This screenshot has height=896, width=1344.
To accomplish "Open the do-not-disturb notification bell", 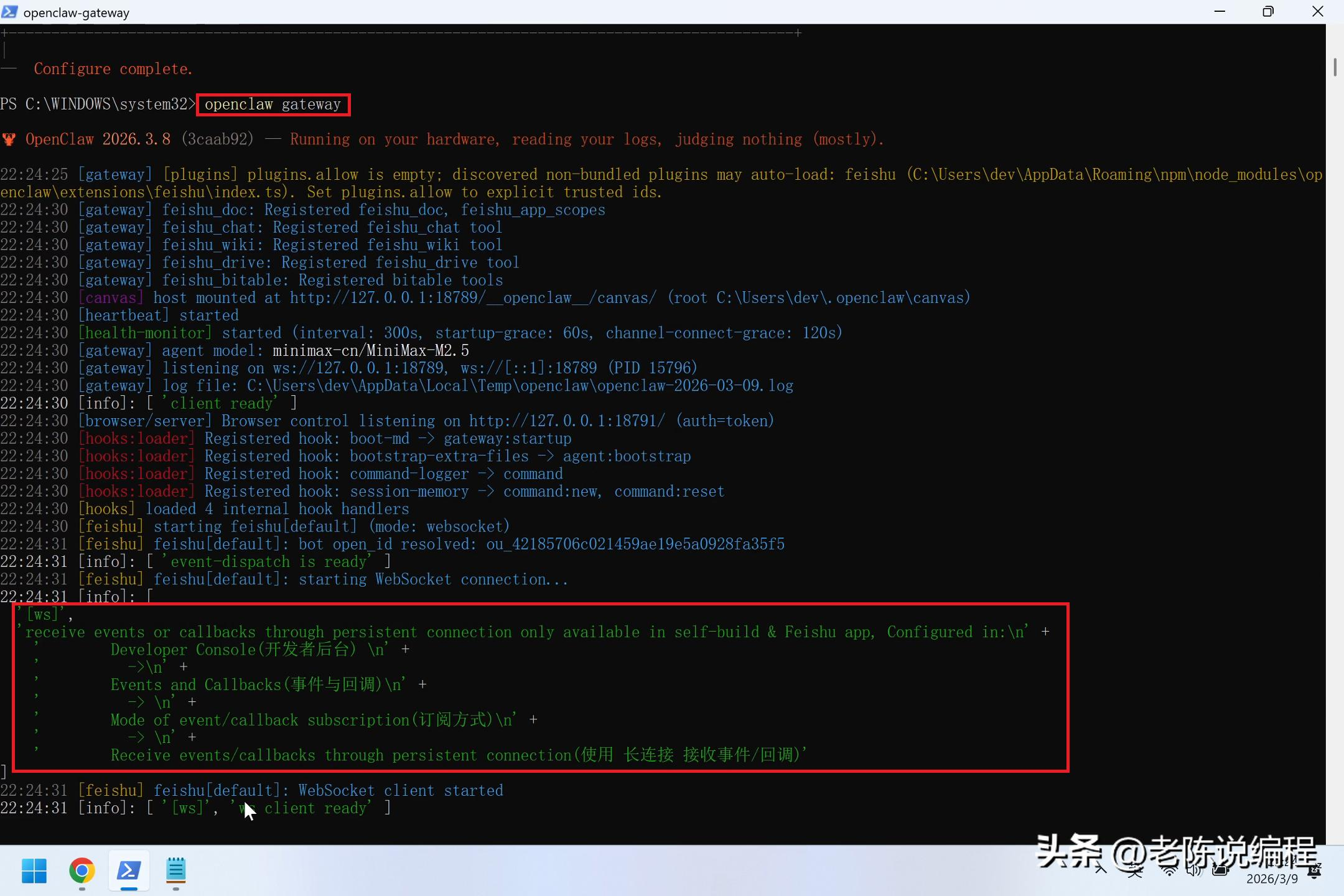I will pyautogui.click(x=1315, y=872).
